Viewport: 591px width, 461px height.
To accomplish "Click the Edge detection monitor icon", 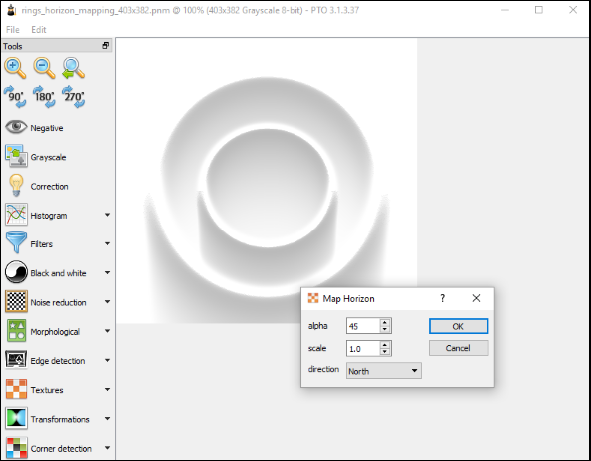I will [x=16, y=360].
